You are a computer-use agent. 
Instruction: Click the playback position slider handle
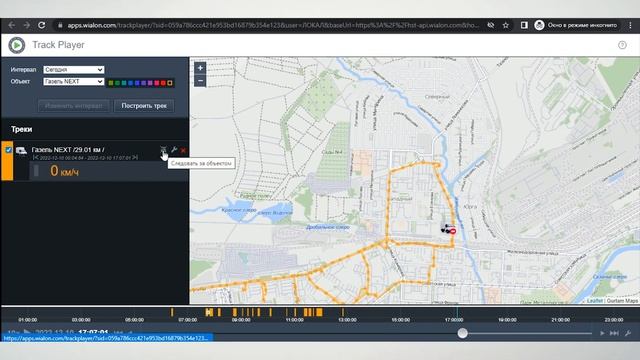(462, 333)
